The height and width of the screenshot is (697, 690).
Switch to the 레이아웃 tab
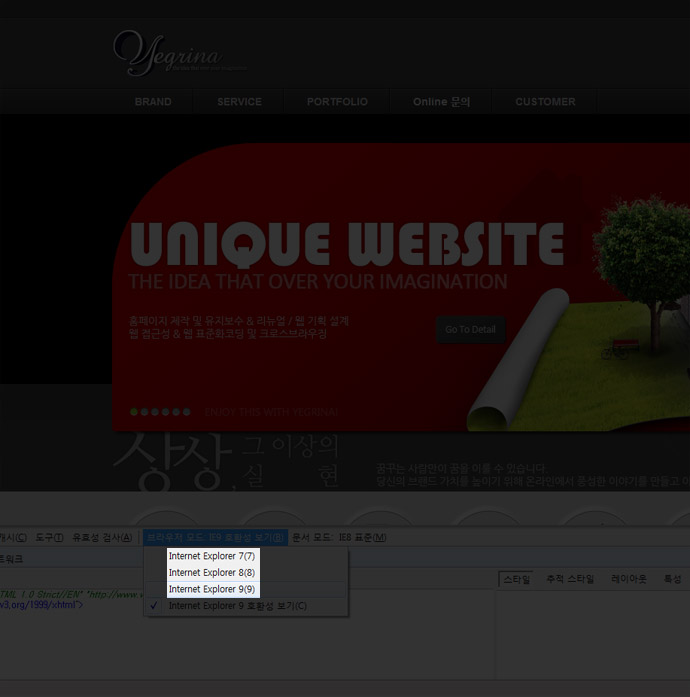(629, 579)
